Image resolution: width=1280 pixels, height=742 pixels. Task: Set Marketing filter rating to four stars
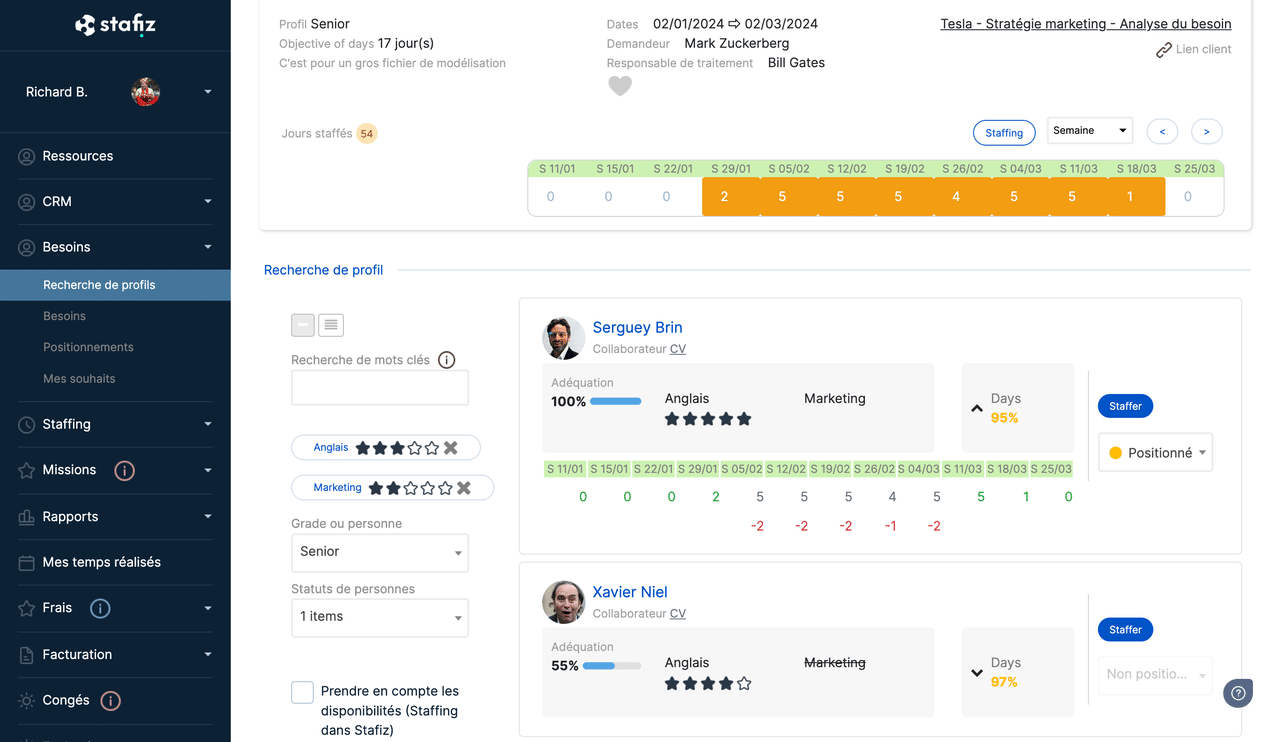pos(427,488)
